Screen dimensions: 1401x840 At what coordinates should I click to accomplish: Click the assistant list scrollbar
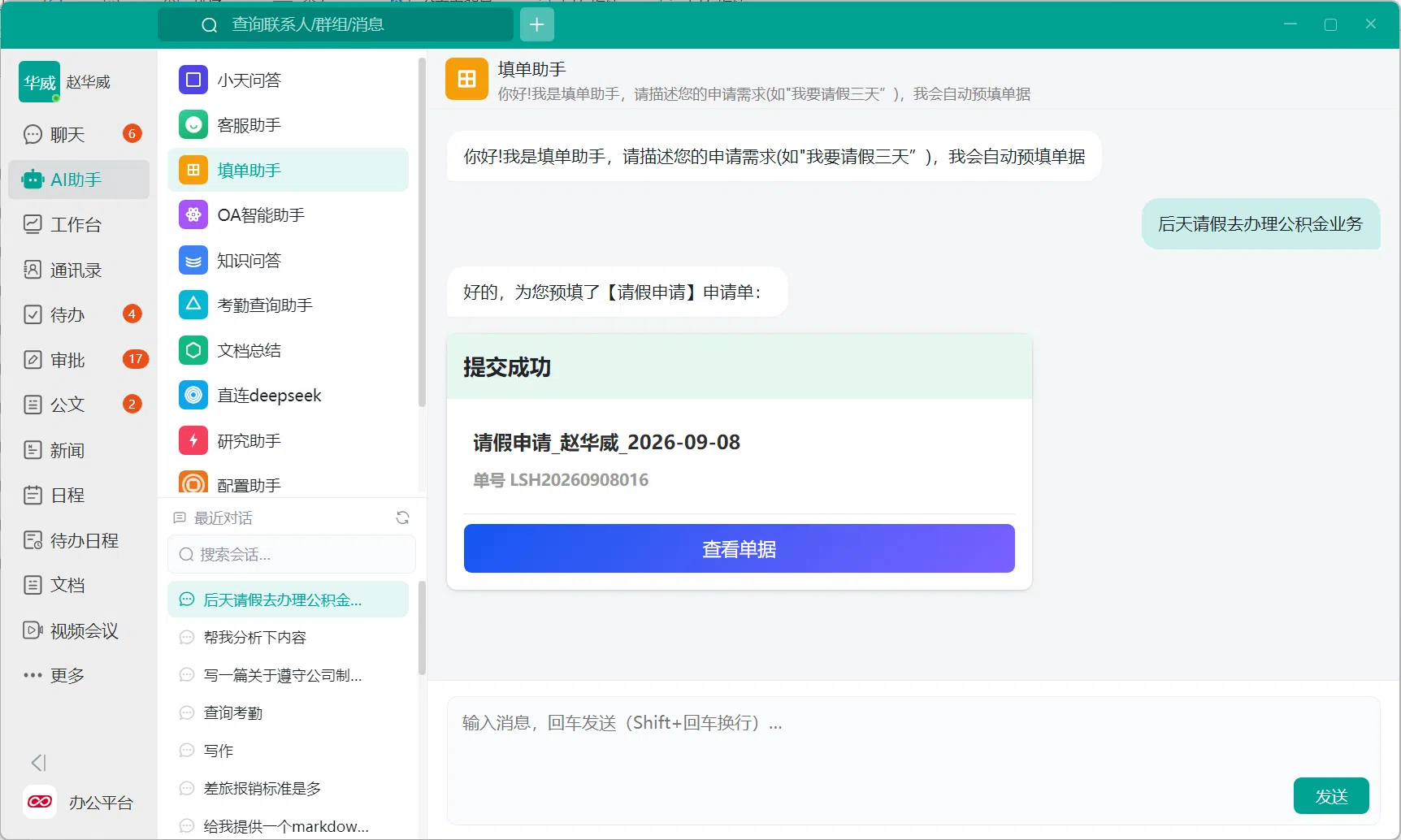tap(422, 232)
